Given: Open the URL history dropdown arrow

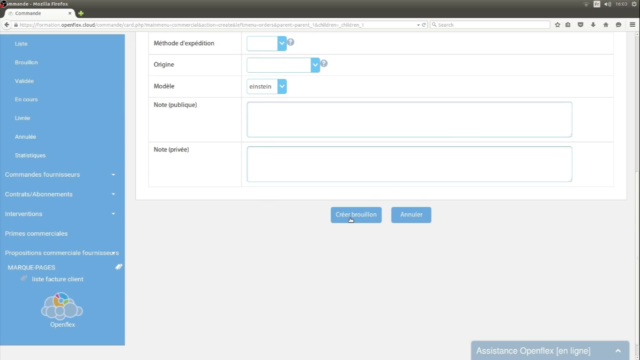Looking at the screenshot, I should [418, 25].
